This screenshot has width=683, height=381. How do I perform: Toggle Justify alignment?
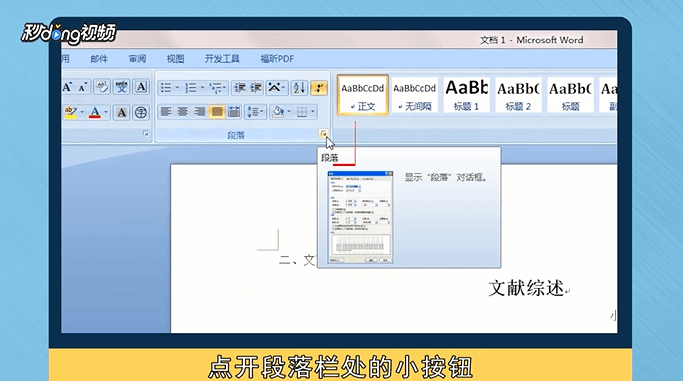click(x=216, y=112)
